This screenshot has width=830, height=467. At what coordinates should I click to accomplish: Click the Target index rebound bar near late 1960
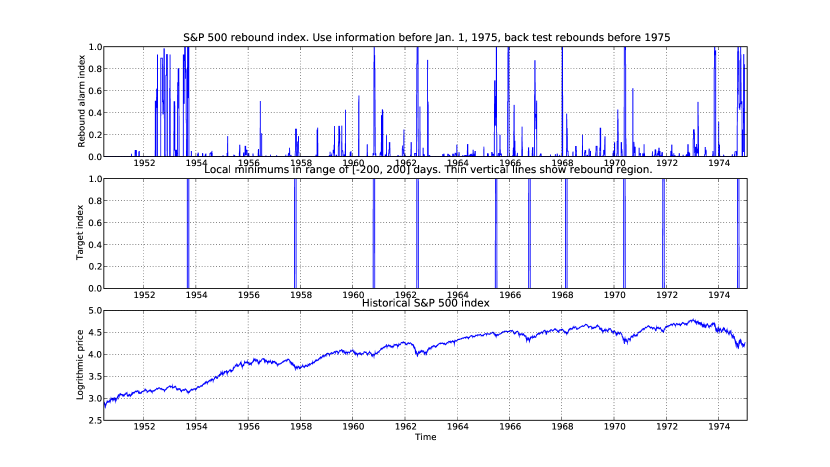(374, 234)
